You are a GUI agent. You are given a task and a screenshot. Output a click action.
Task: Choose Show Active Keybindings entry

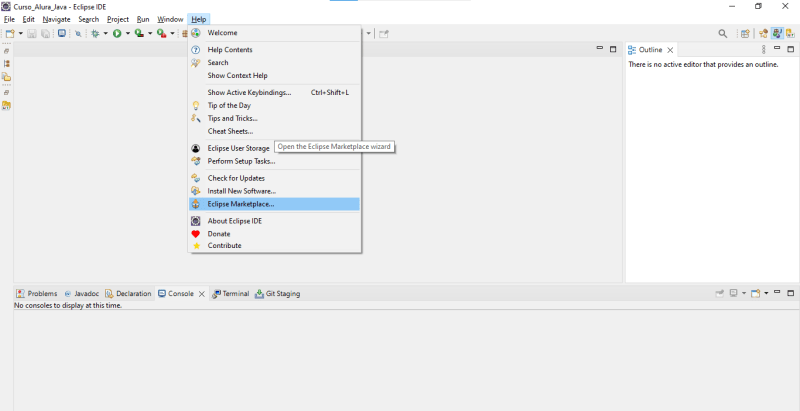274,92
